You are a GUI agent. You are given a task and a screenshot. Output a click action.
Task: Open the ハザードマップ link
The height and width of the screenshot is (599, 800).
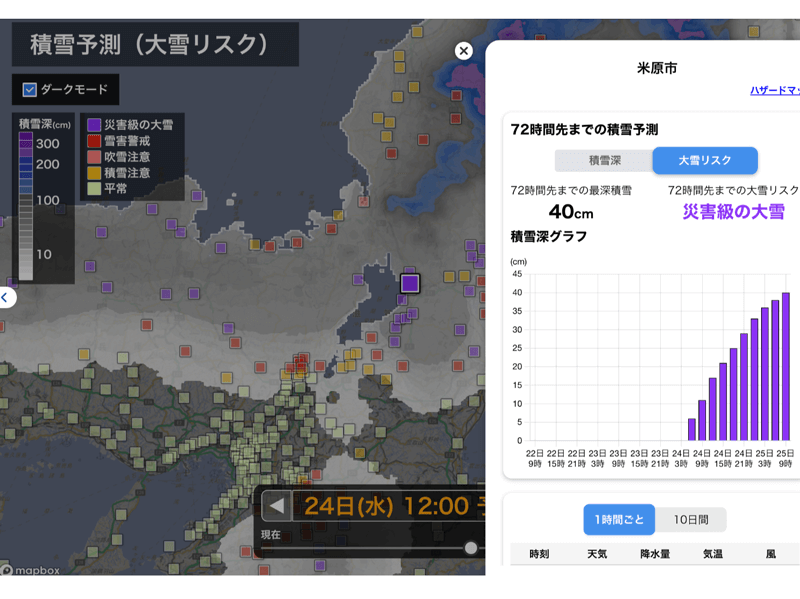(x=774, y=91)
